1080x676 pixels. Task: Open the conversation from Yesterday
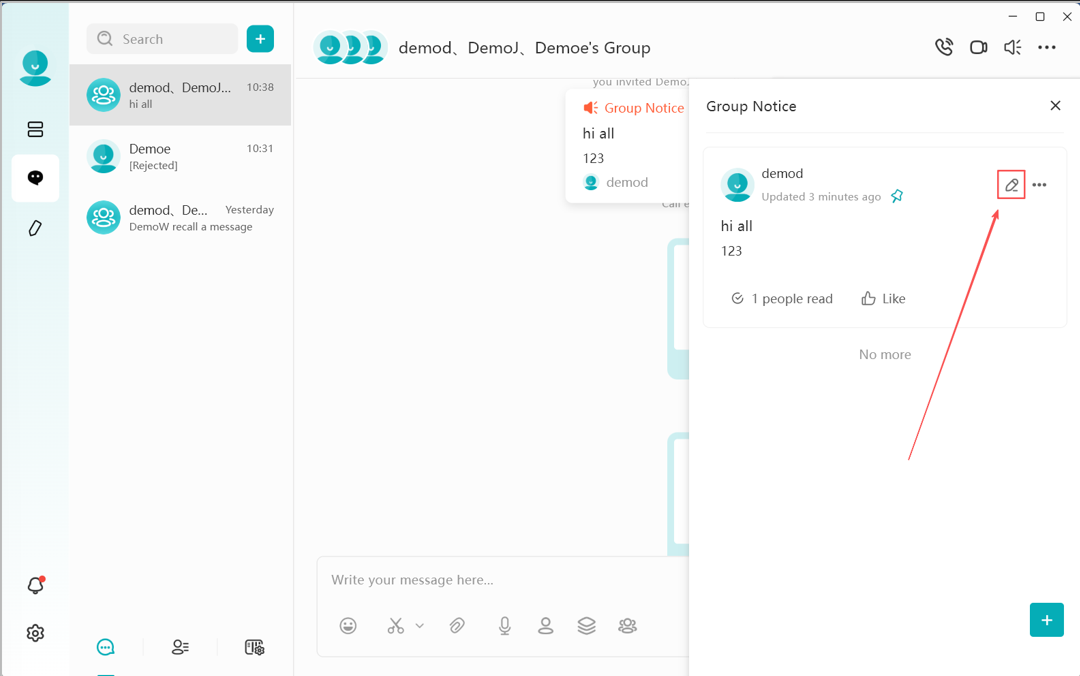tap(180, 218)
